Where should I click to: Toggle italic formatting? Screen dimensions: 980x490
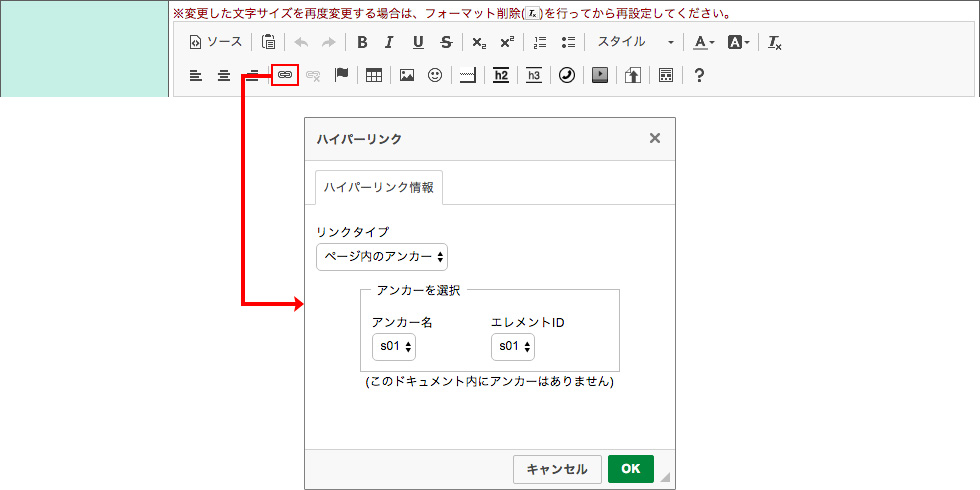tap(389, 42)
